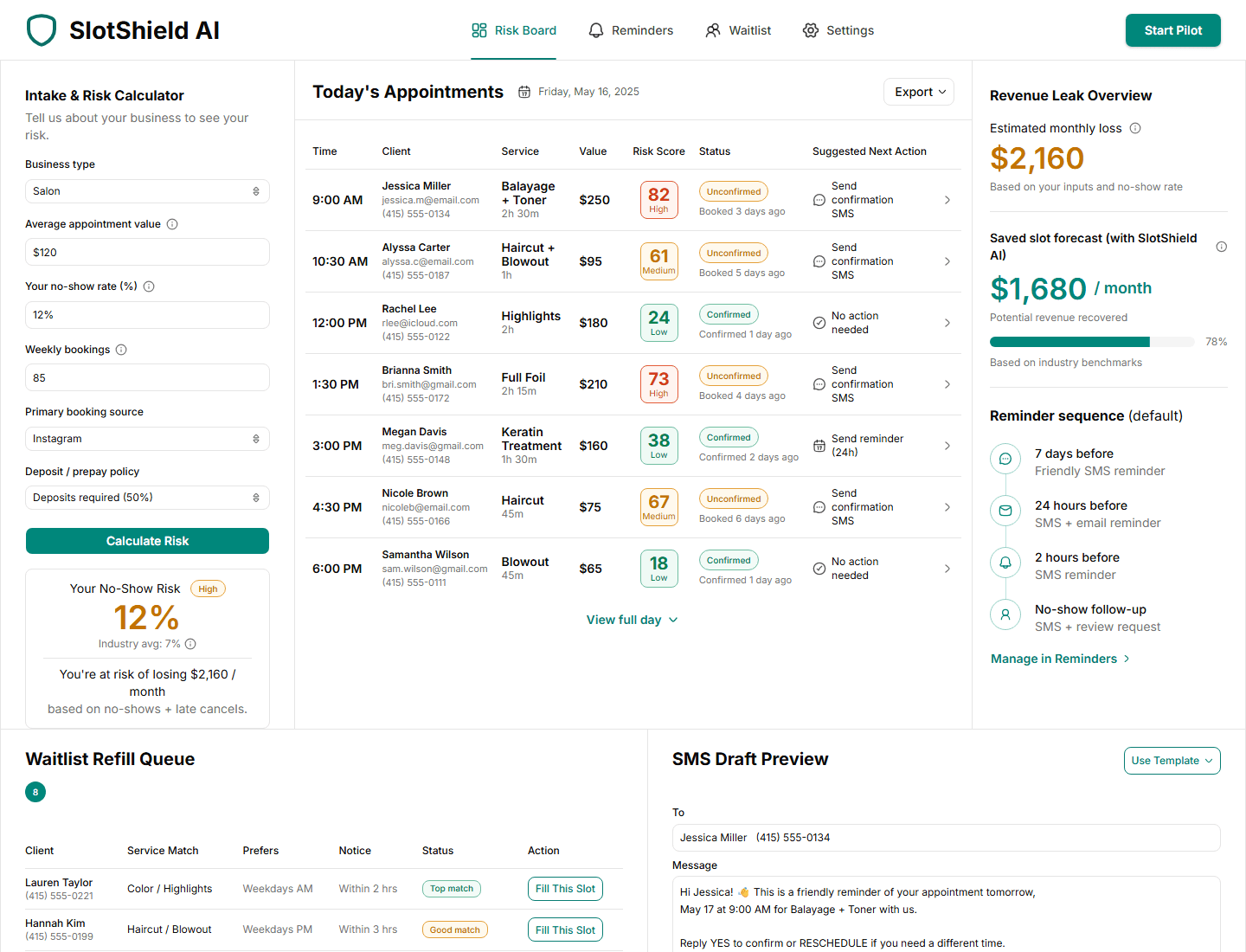Click Unconfirmed badge for Brianna Smith
The image size is (1246, 952).
734,376
